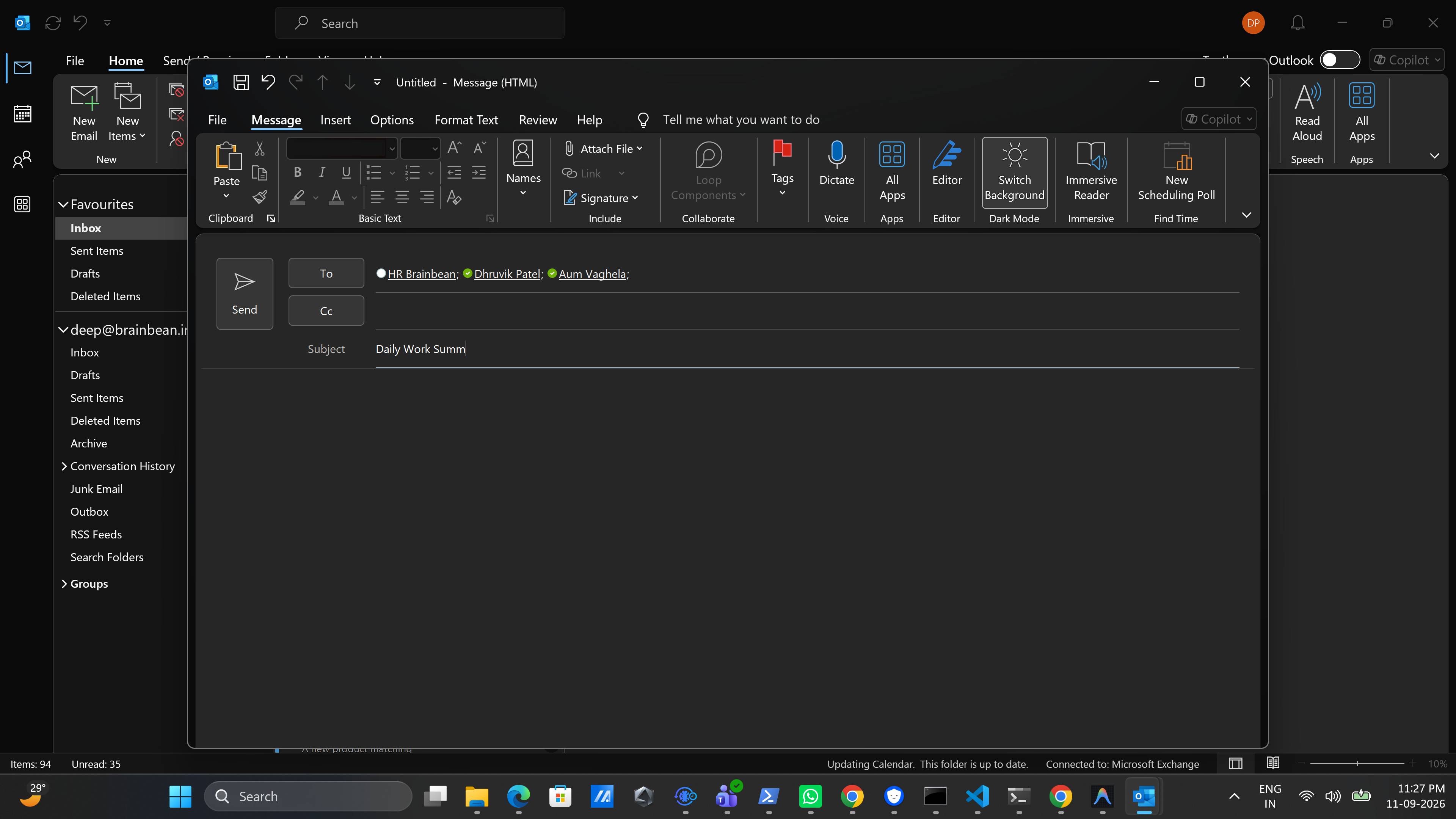1456x819 pixels.
Task: Click the Dictate microphone icon
Action: [x=836, y=155]
